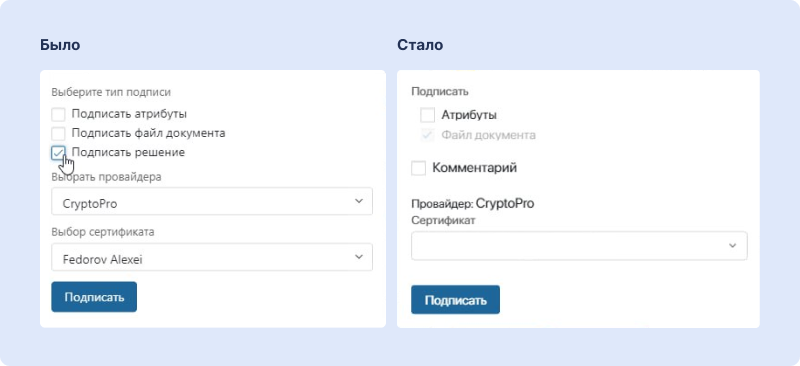This screenshot has width=800, height=366.
Task: Click the 'Стало' heading
Action: click(420, 45)
